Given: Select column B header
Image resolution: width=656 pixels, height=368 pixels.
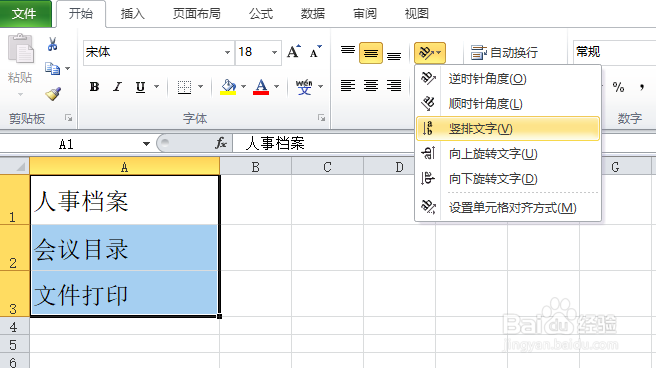Looking at the screenshot, I should [x=255, y=166].
